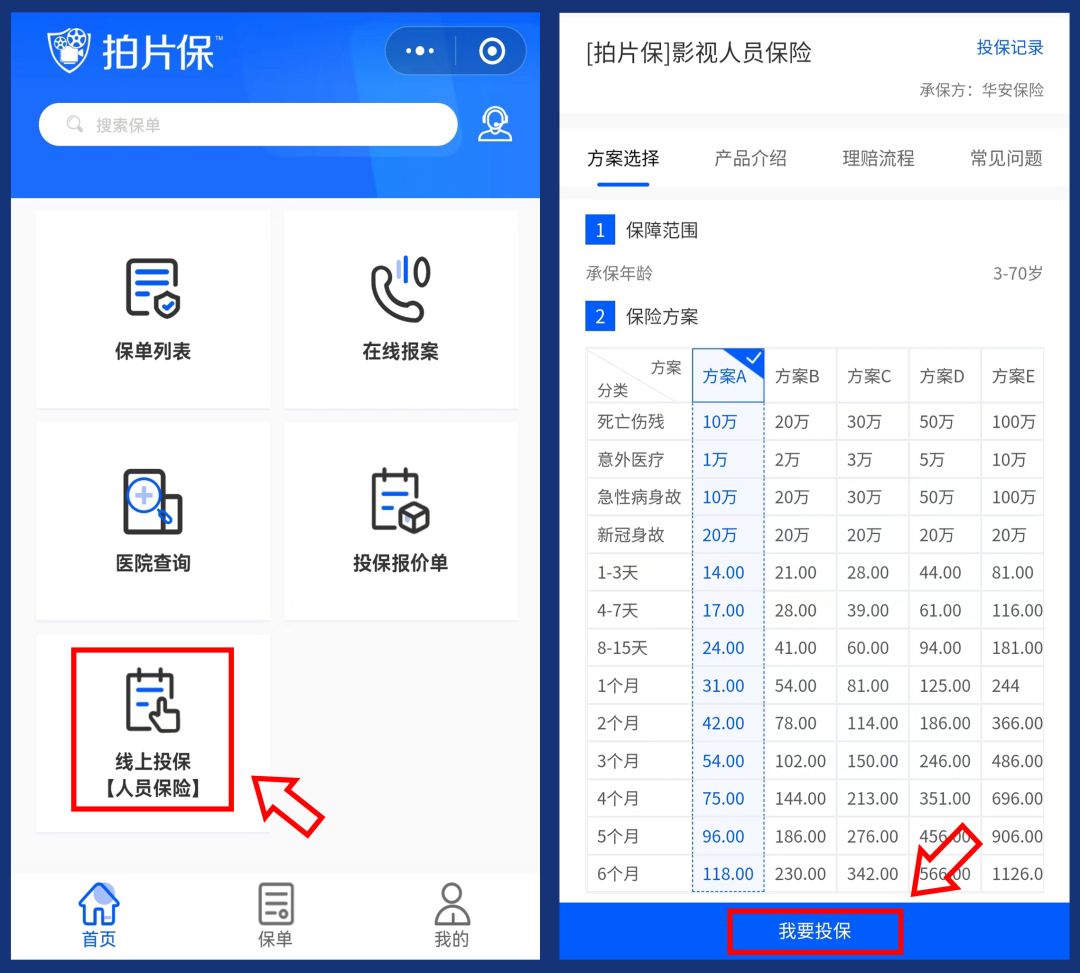Screen dimensions: 1080x973
Task: Click the 125.00 price in 方案D
Action: pyautogui.click(x=944, y=685)
